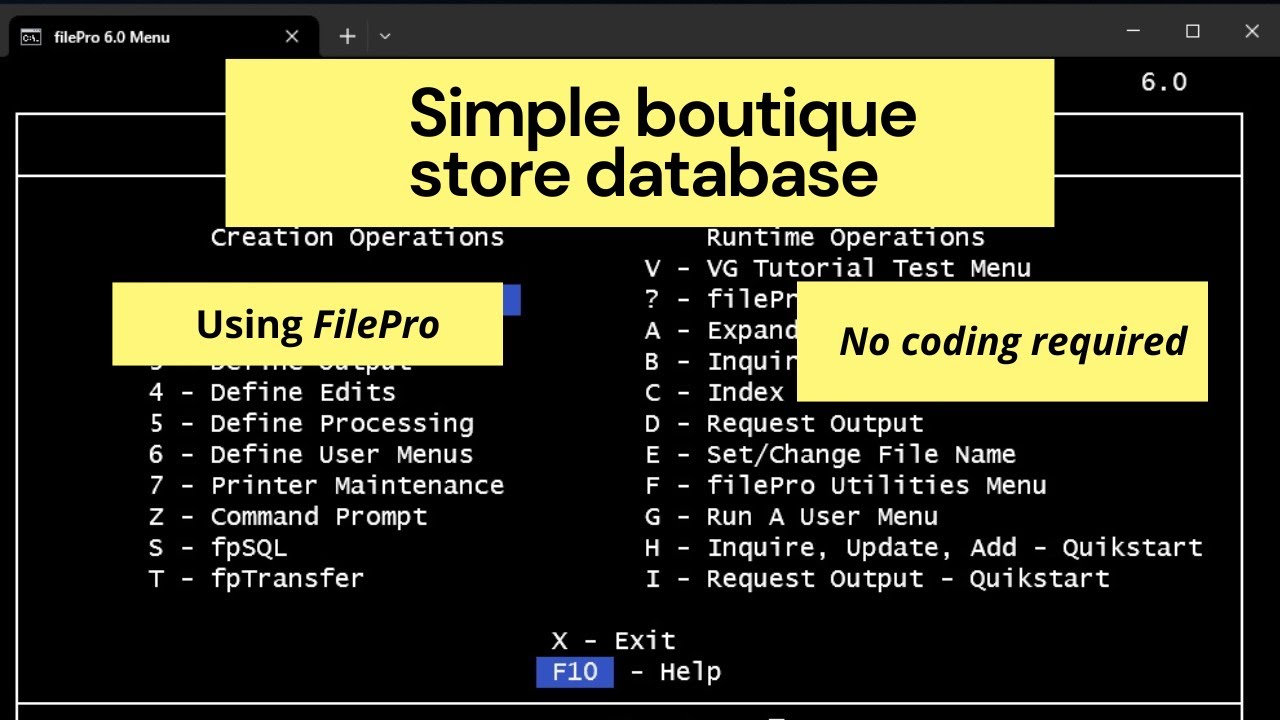
Task: Open S - fpSQL option
Action: 218,547
